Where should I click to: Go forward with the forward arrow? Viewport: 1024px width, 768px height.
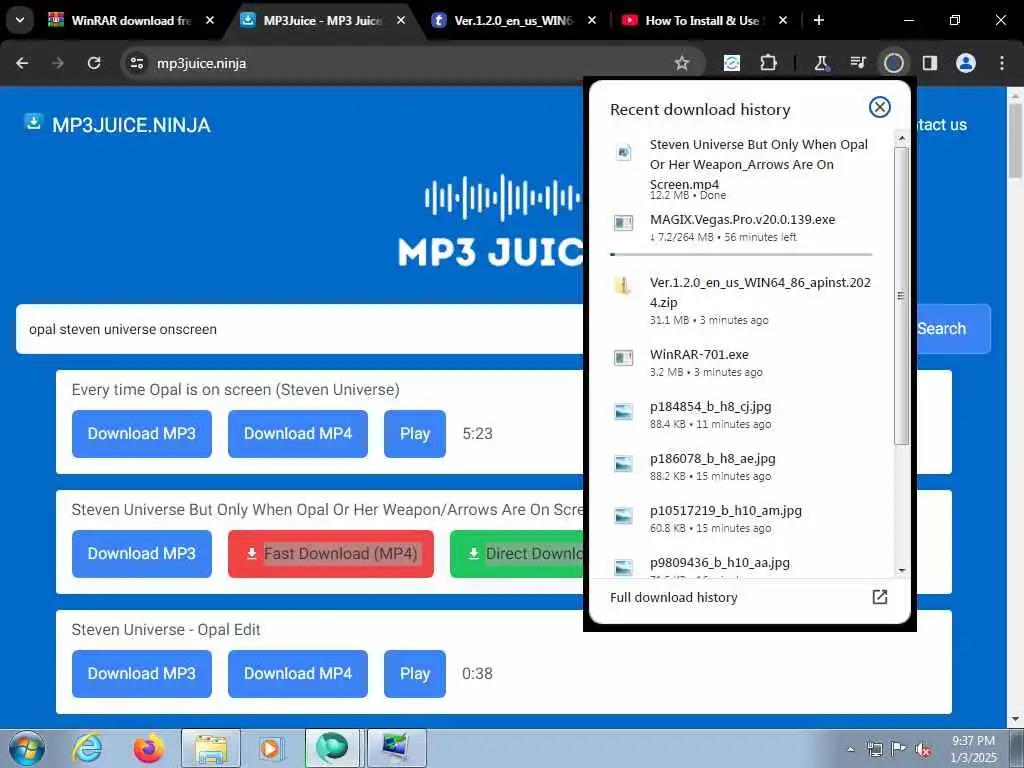pyautogui.click(x=58, y=63)
